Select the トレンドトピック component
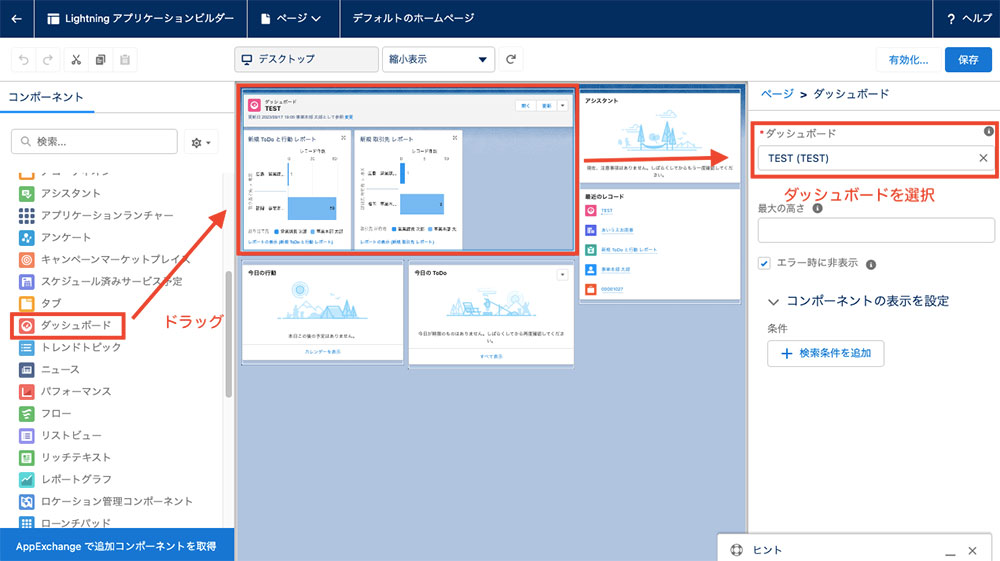The height and width of the screenshot is (561, 1000). tap(70, 347)
